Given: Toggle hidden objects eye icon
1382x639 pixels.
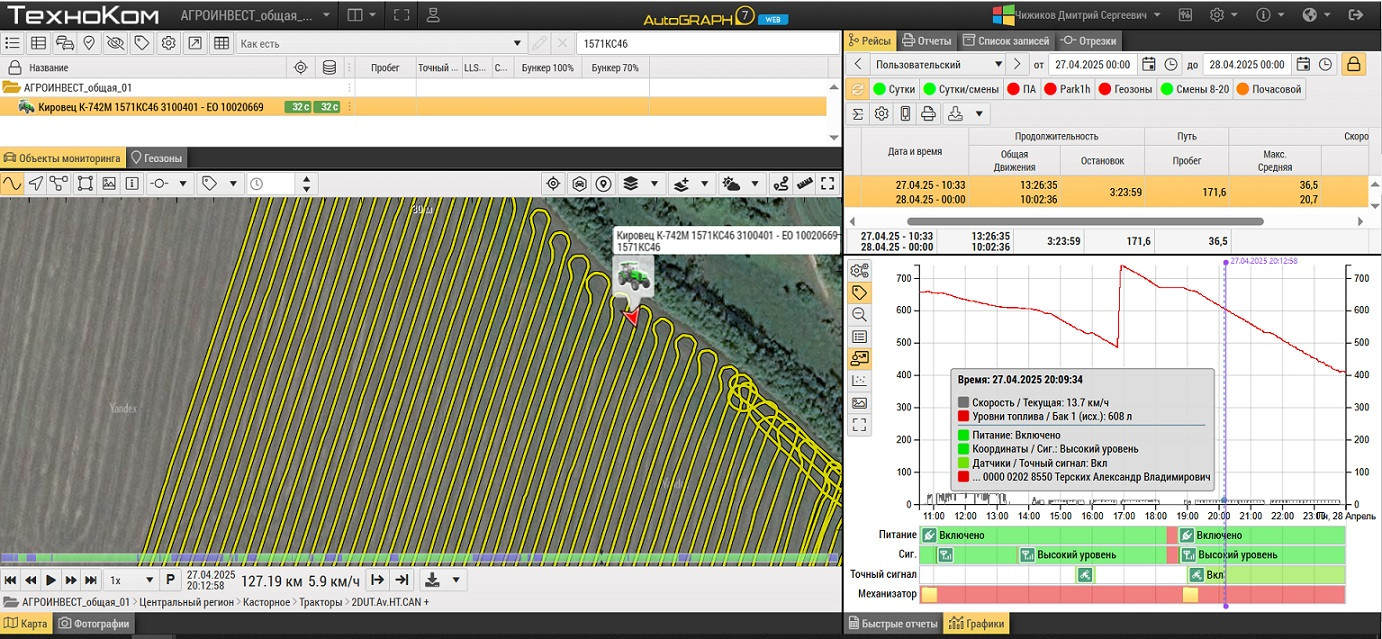Looking at the screenshot, I should pyautogui.click(x=116, y=43).
